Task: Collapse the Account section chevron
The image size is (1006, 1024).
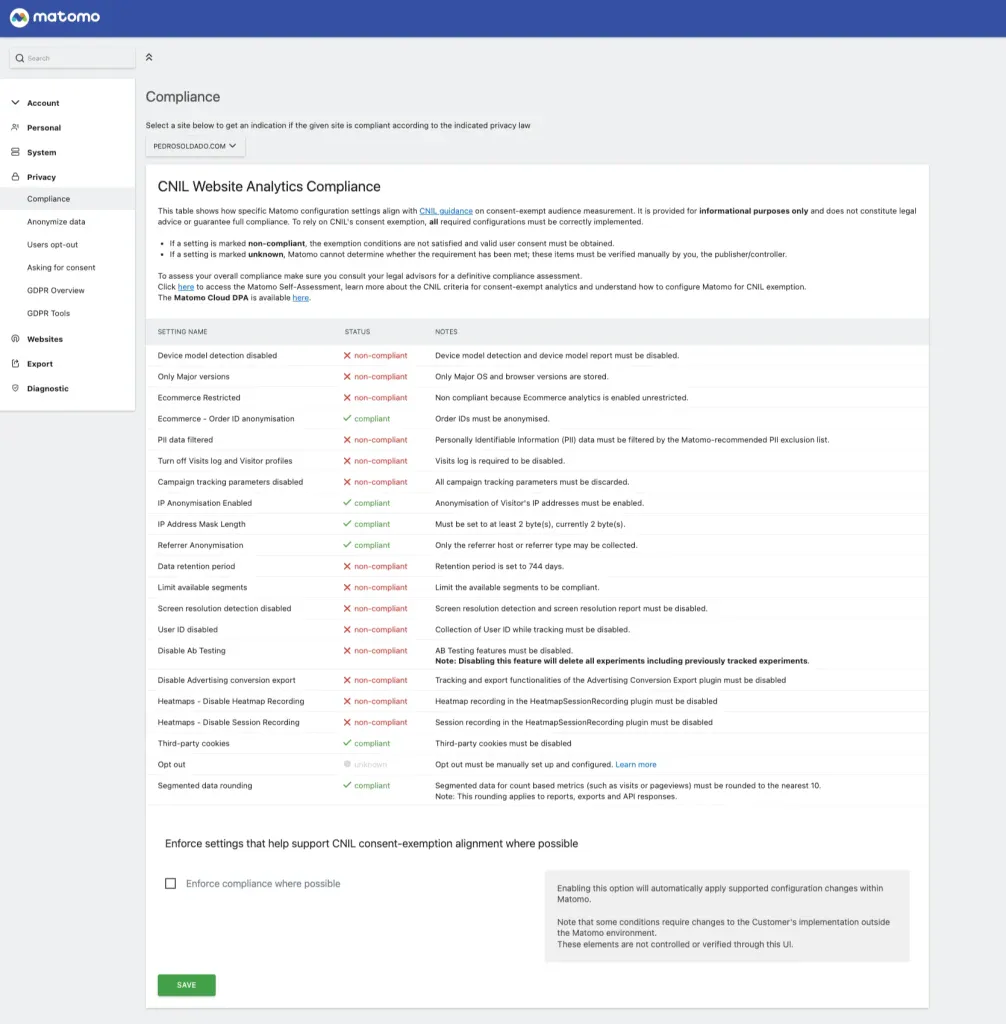Action: tap(15, 102)
